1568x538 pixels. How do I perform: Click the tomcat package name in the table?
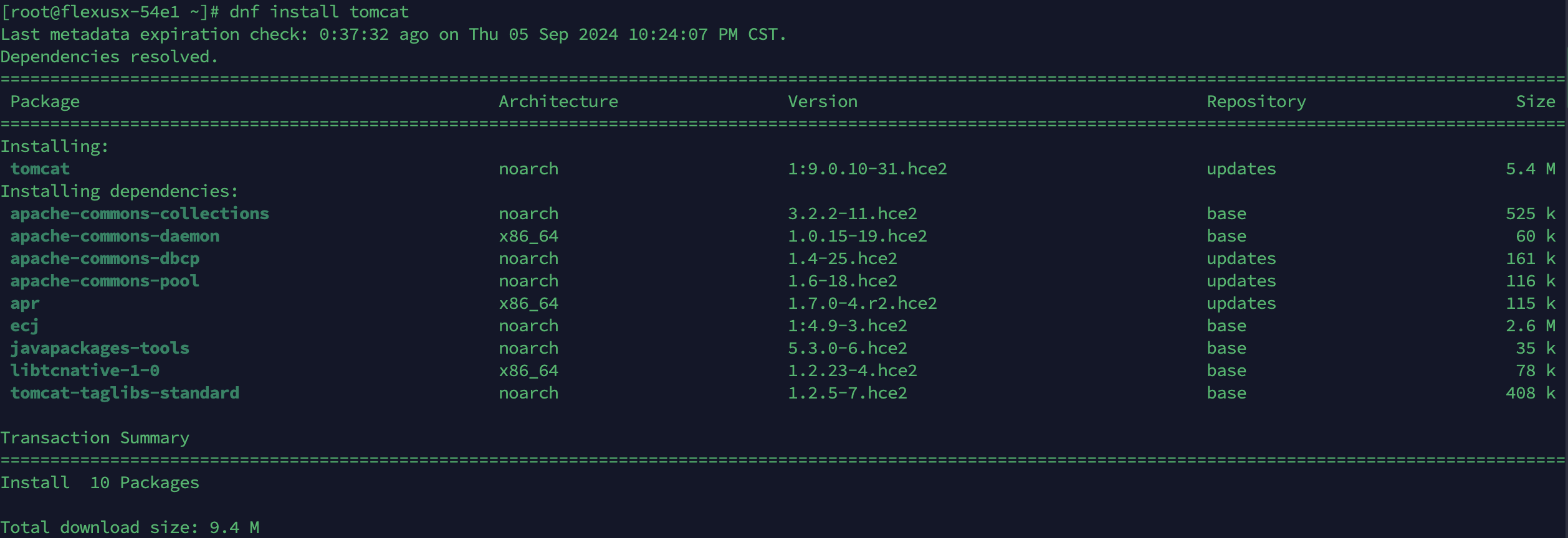tap(40, 169)
